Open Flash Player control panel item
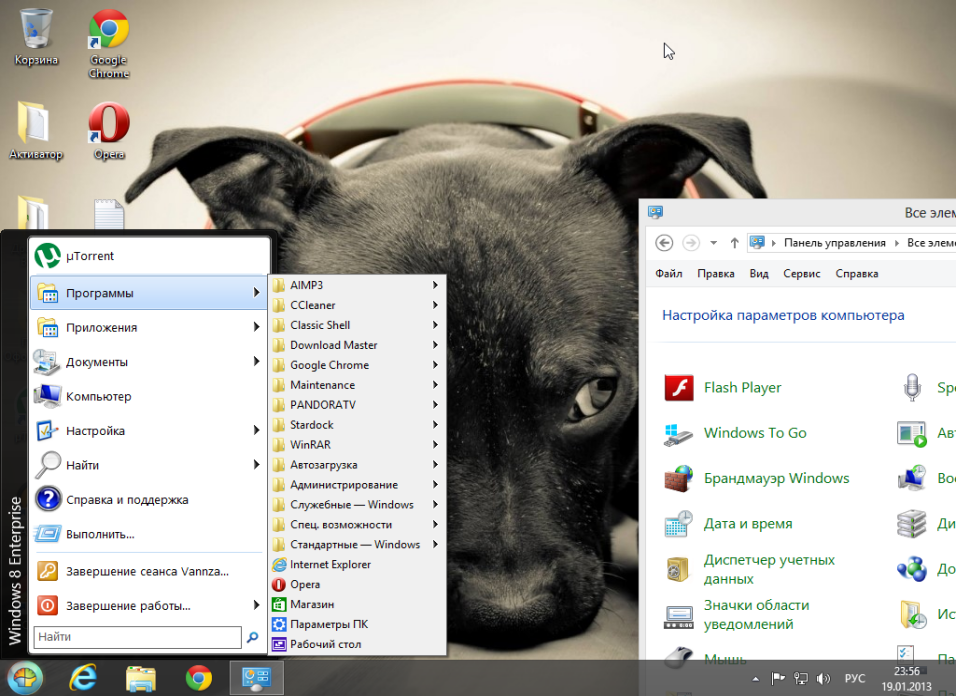This screenshot has width=956, height=696. click(x=723, y=388)
